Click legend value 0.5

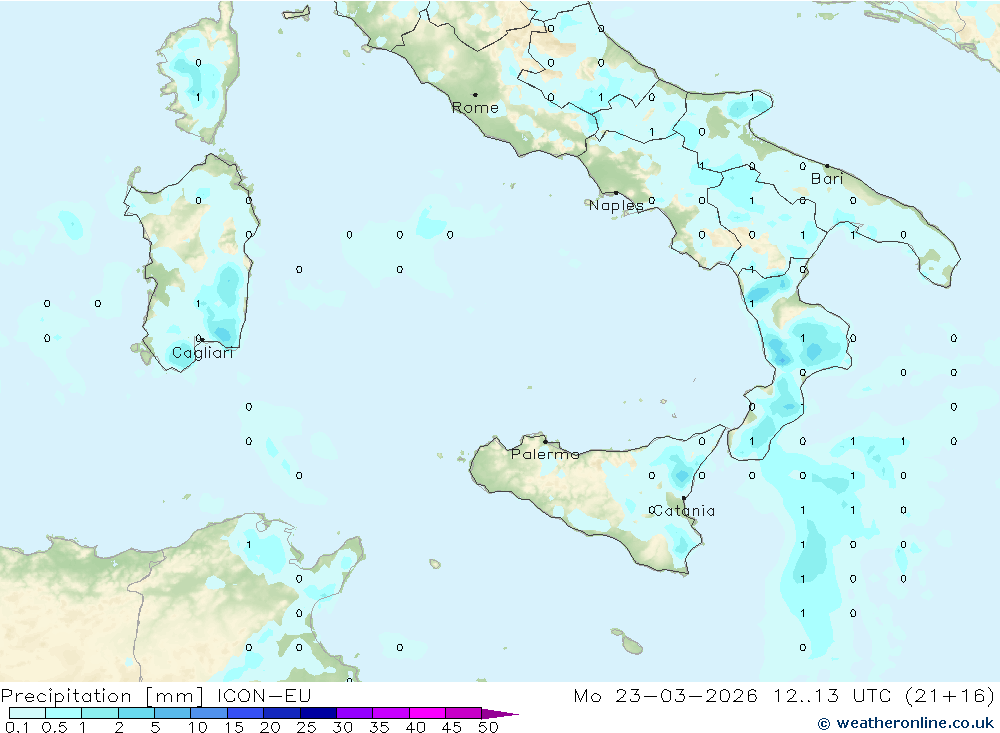pyautogui.click(x=54, y=727)
